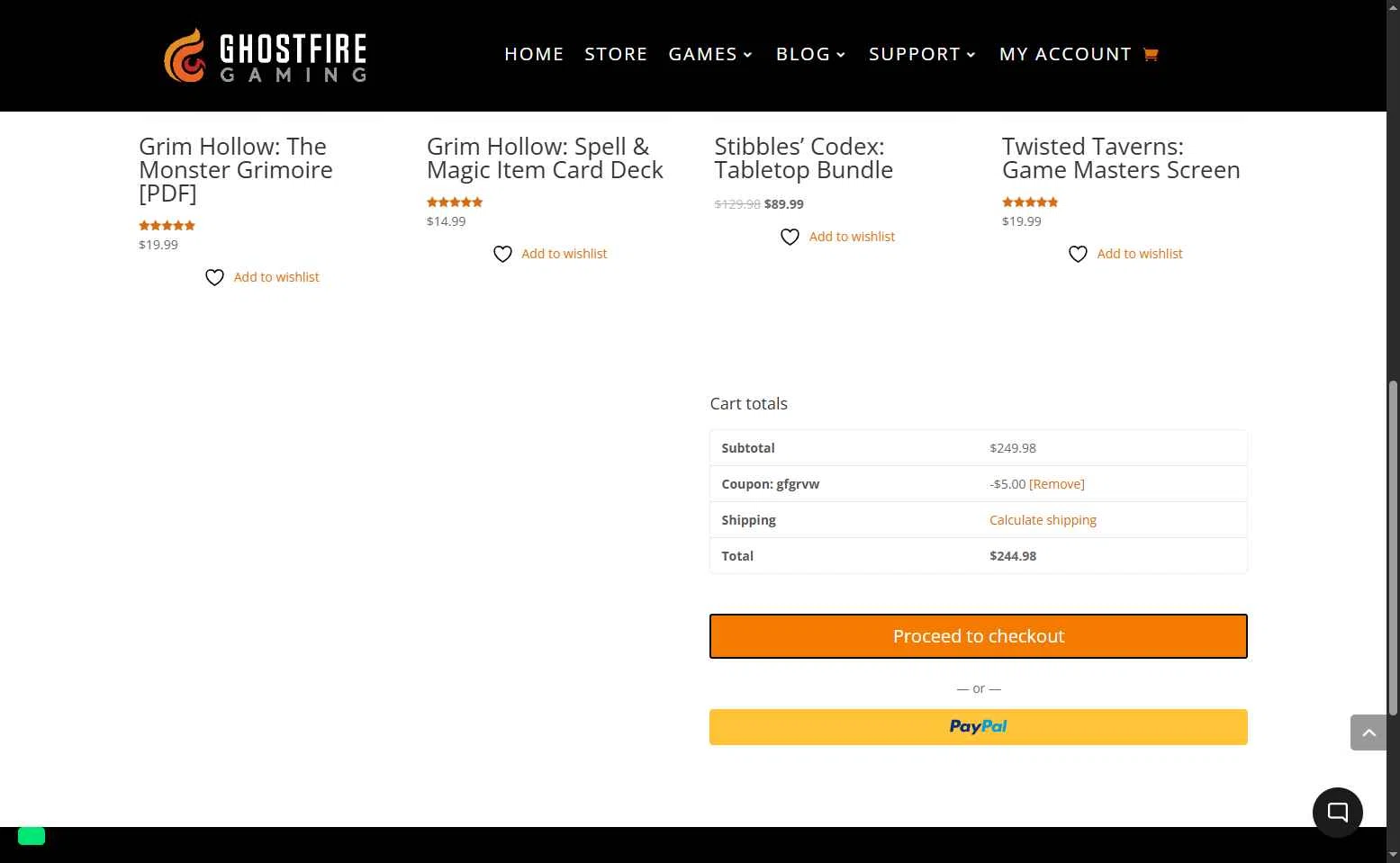The width and height of the screenshot is (1400, 863).
Task: Click the Total row label
Action: tap(737, 556)
